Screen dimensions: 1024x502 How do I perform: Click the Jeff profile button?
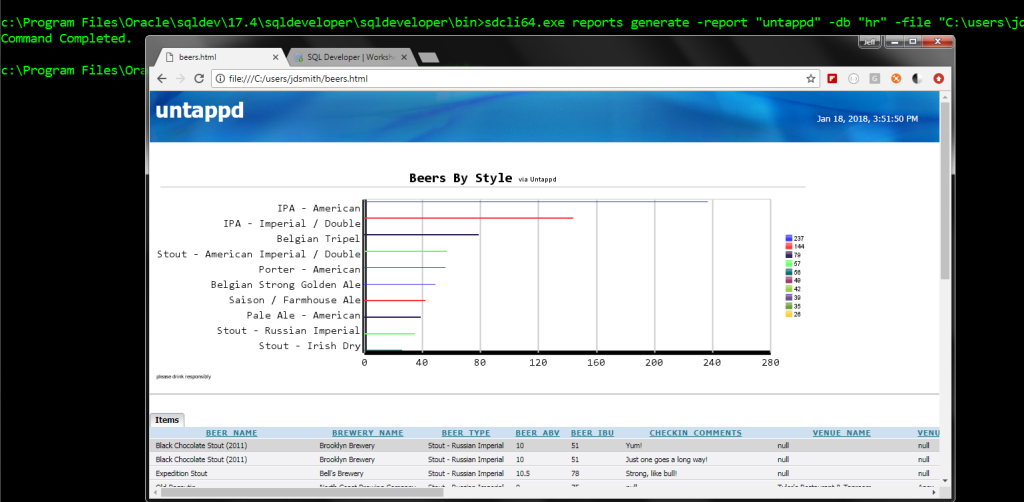coord(869,42)
